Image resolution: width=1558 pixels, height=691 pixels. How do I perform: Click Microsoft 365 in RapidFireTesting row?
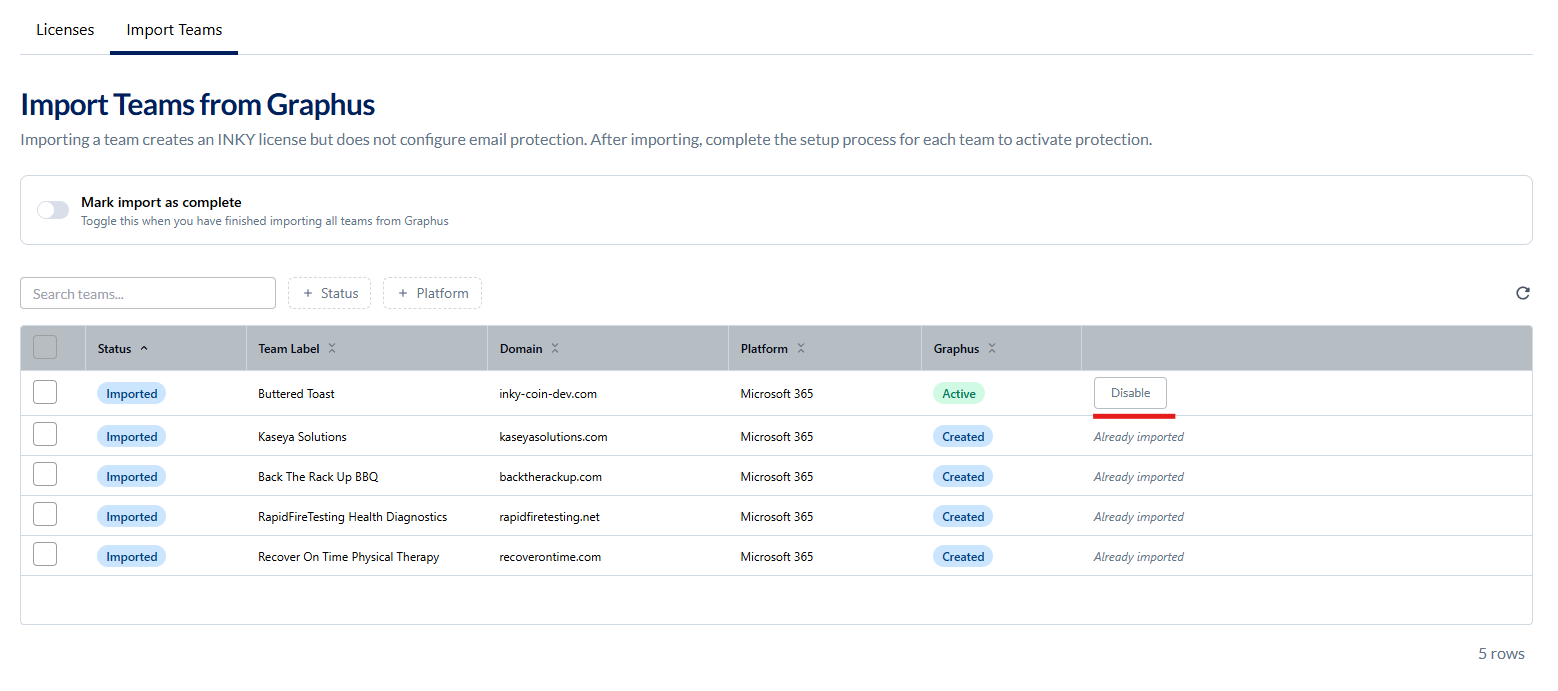pos(777,517)
